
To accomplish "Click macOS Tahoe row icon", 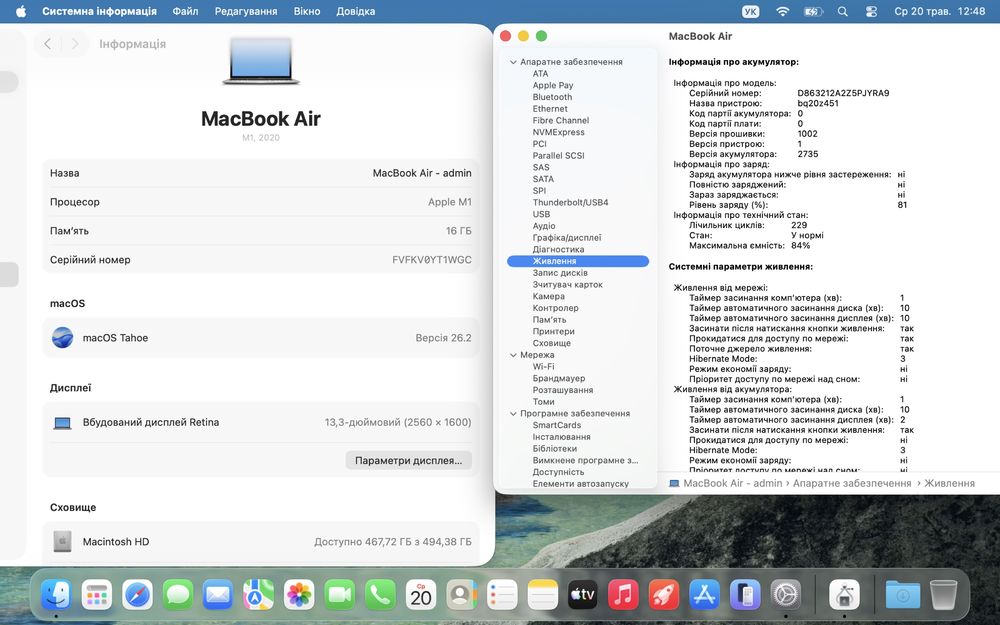I will tap(62, 337).
